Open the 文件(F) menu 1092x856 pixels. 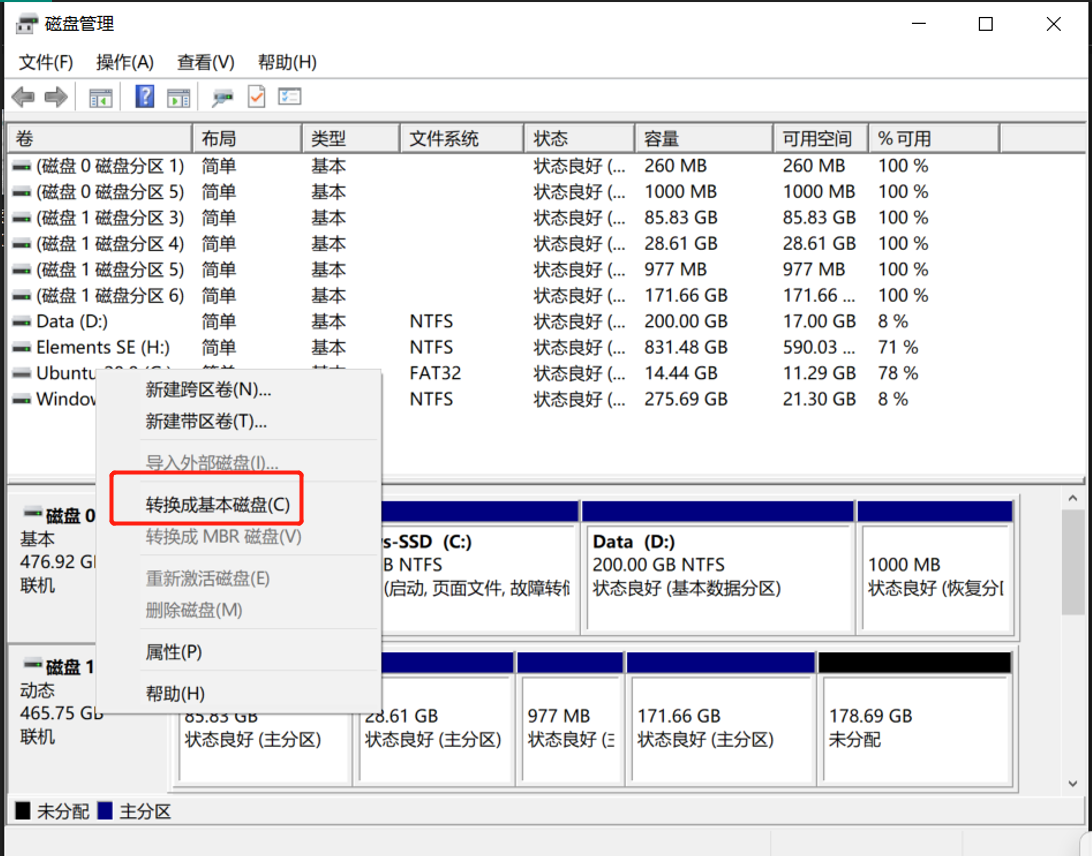point(46,63)
